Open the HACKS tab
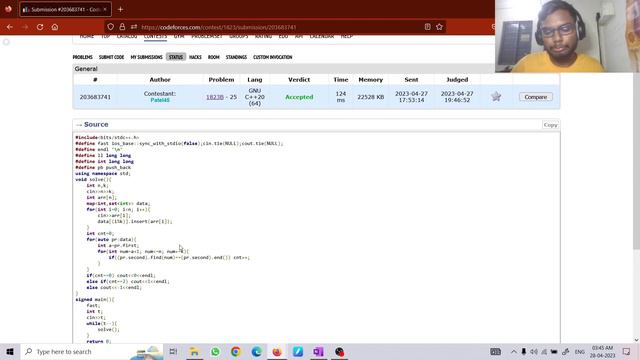The image size is (640, 360). point(195,57)
